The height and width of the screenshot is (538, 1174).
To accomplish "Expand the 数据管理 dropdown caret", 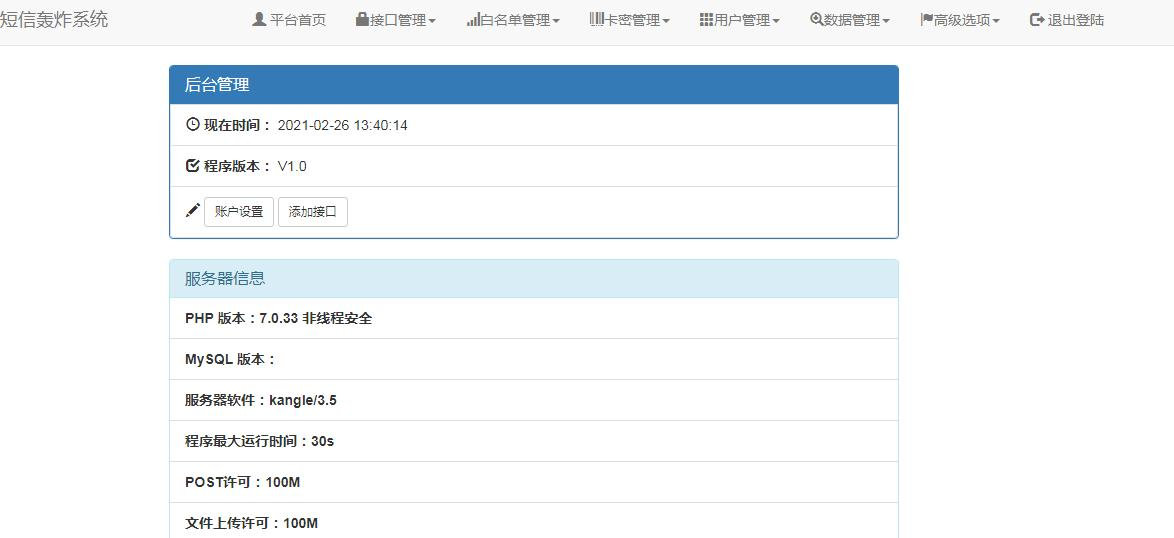I will click(x=886, y=22).
